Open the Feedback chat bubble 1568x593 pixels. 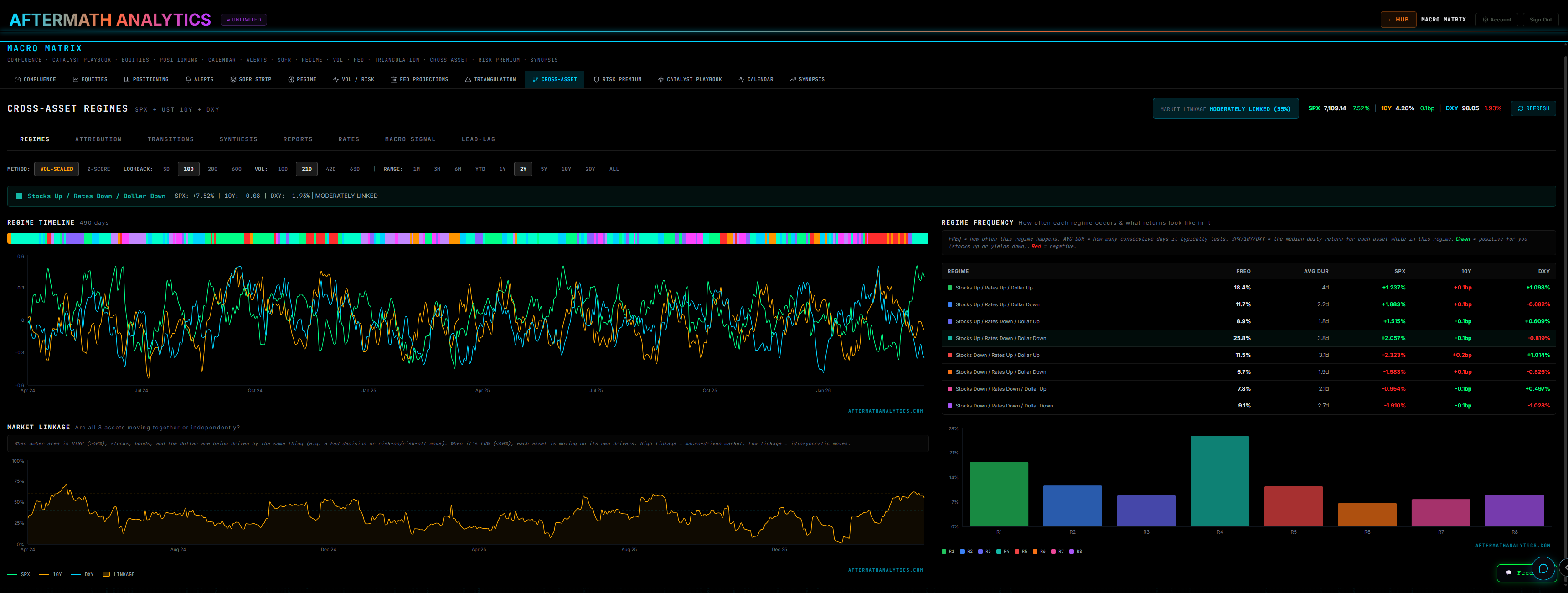pos(1544,569)
